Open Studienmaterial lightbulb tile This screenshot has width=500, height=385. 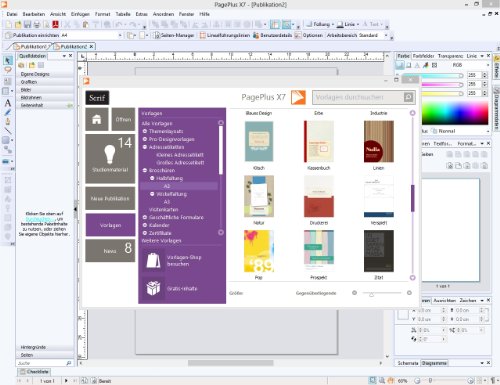point(110,159)
